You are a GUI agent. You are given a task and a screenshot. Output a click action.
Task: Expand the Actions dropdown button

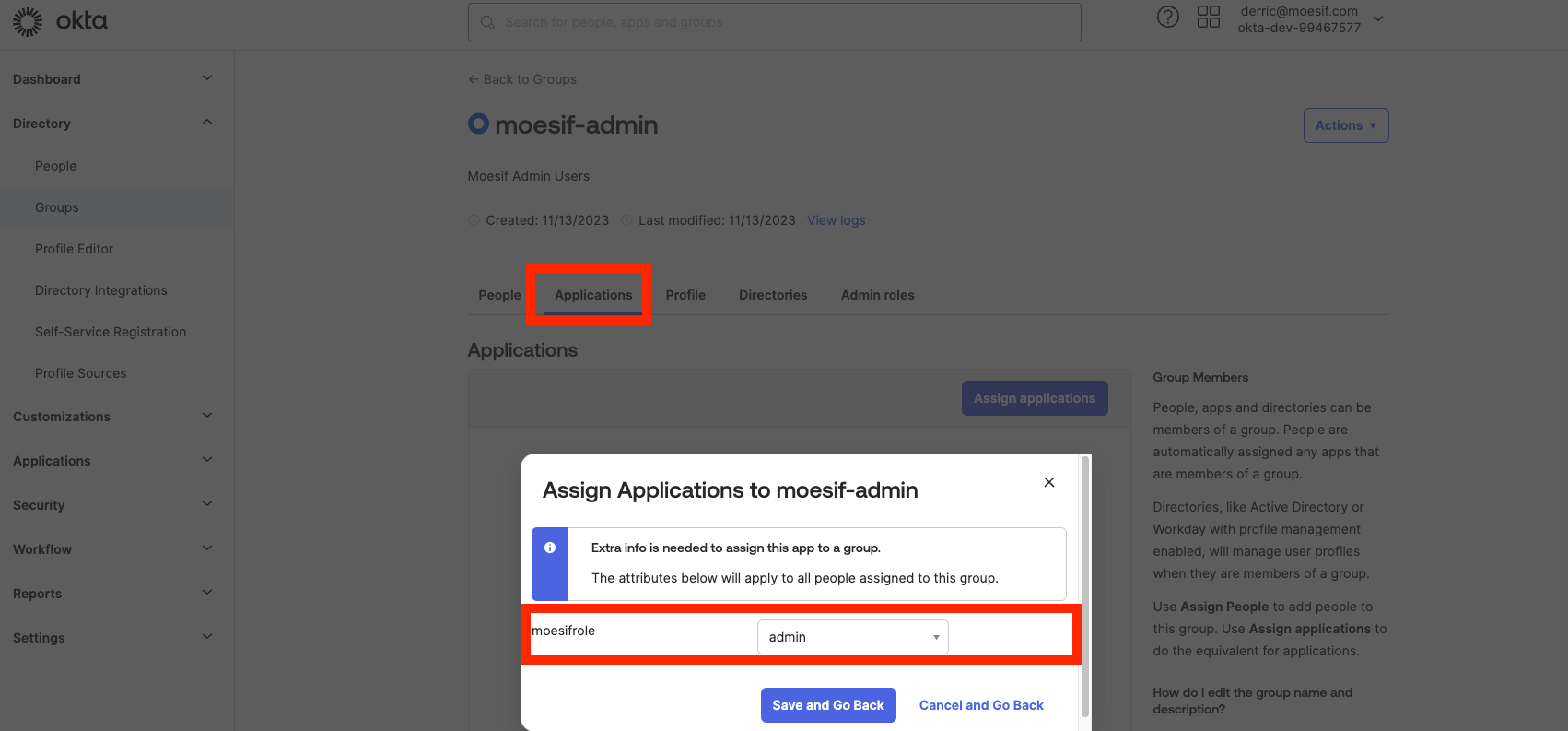(x=1345, y=125)
